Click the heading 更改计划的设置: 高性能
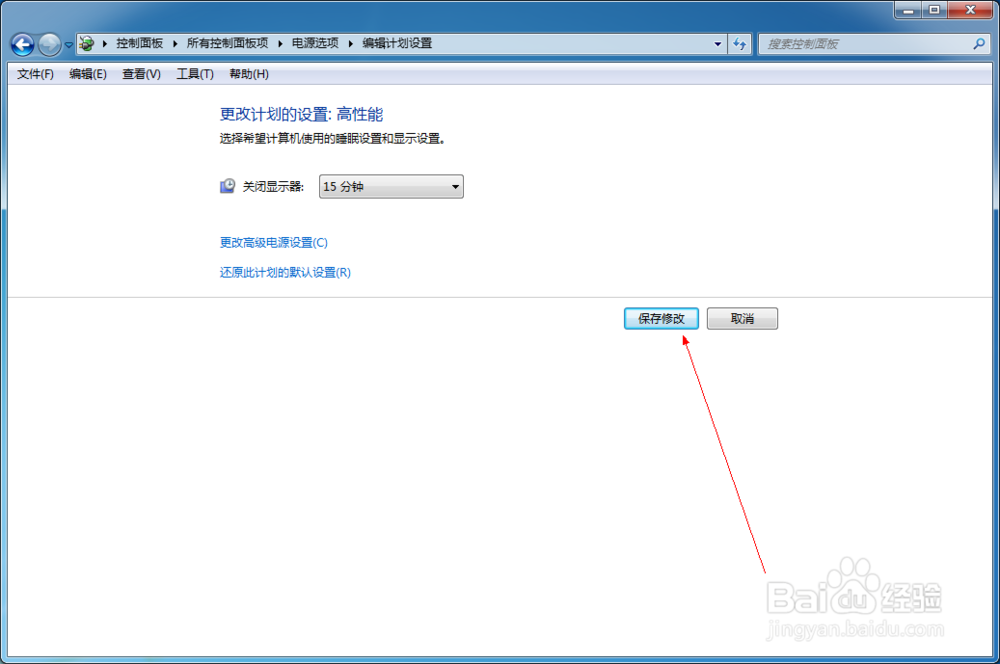The width and height of the screenshot is (1000, 664). coord(301,114)
